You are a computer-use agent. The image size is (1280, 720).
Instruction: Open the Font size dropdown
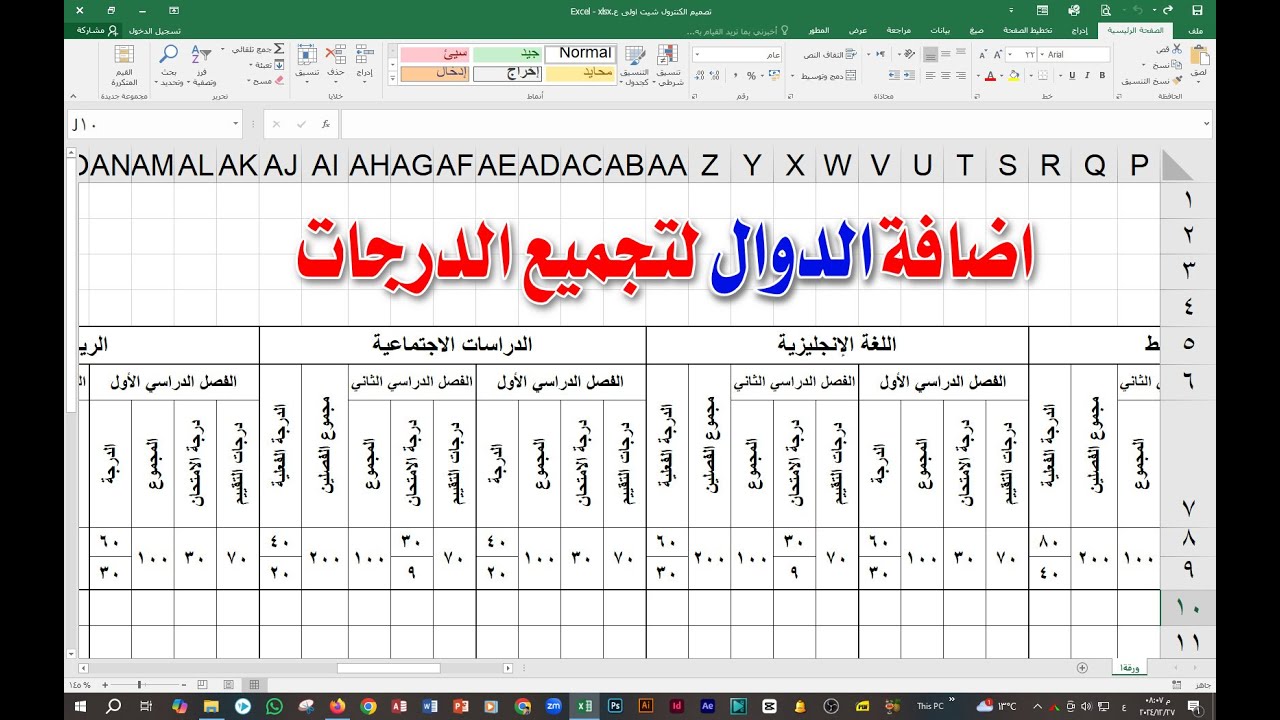pos(1011,54)
